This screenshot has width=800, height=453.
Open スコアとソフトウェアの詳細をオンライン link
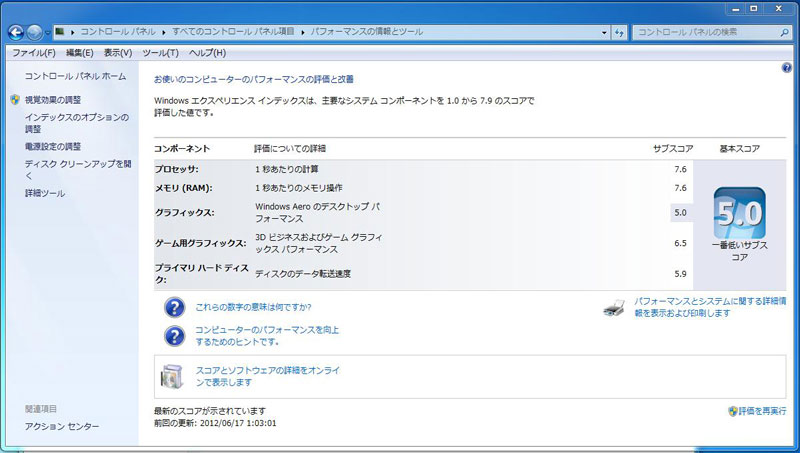coord(268,376)
